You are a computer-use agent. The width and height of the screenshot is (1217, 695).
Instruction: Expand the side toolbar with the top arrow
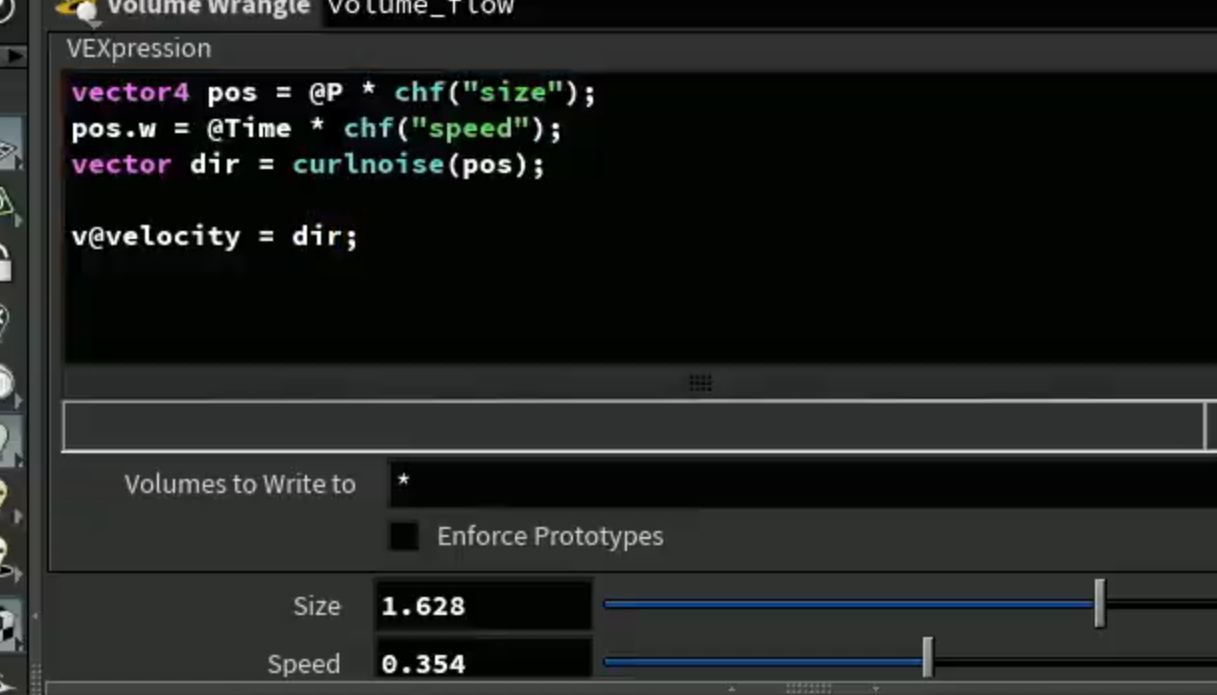(x=14, y=57)
